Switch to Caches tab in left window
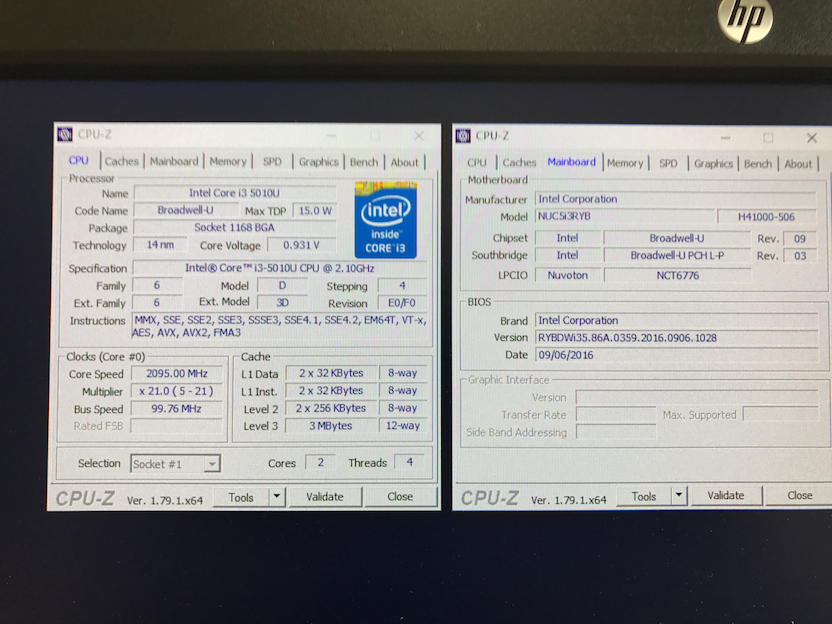The height and width of the screenshot is (624, 832). 122,162
